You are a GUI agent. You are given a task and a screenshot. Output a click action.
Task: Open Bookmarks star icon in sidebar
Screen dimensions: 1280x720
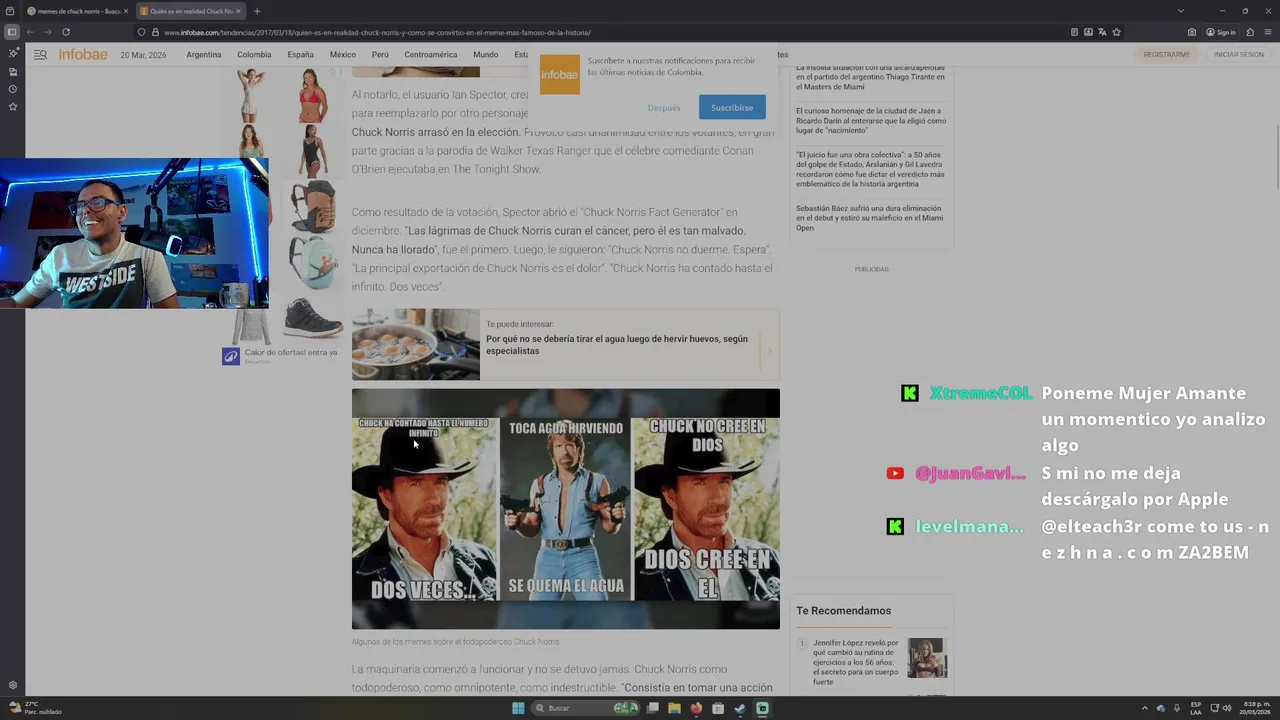(x=13, y=106)
